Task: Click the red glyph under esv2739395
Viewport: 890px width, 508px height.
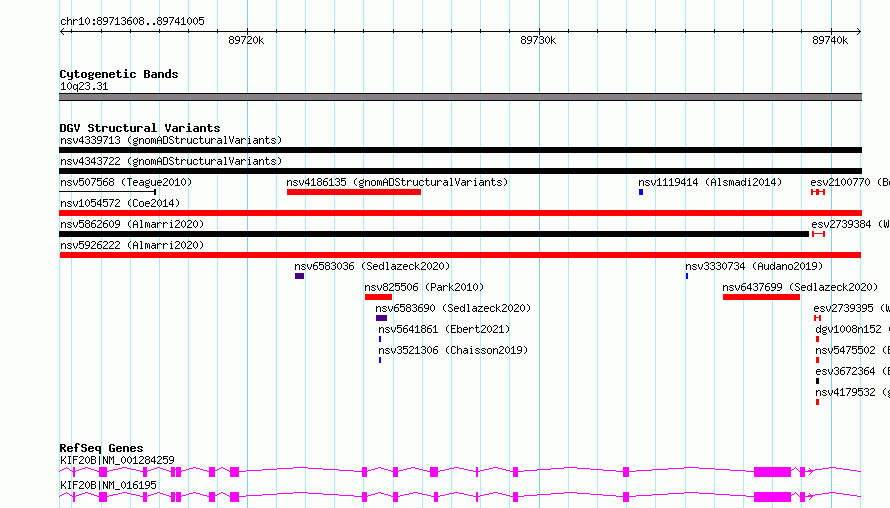Action: point(817,318)
